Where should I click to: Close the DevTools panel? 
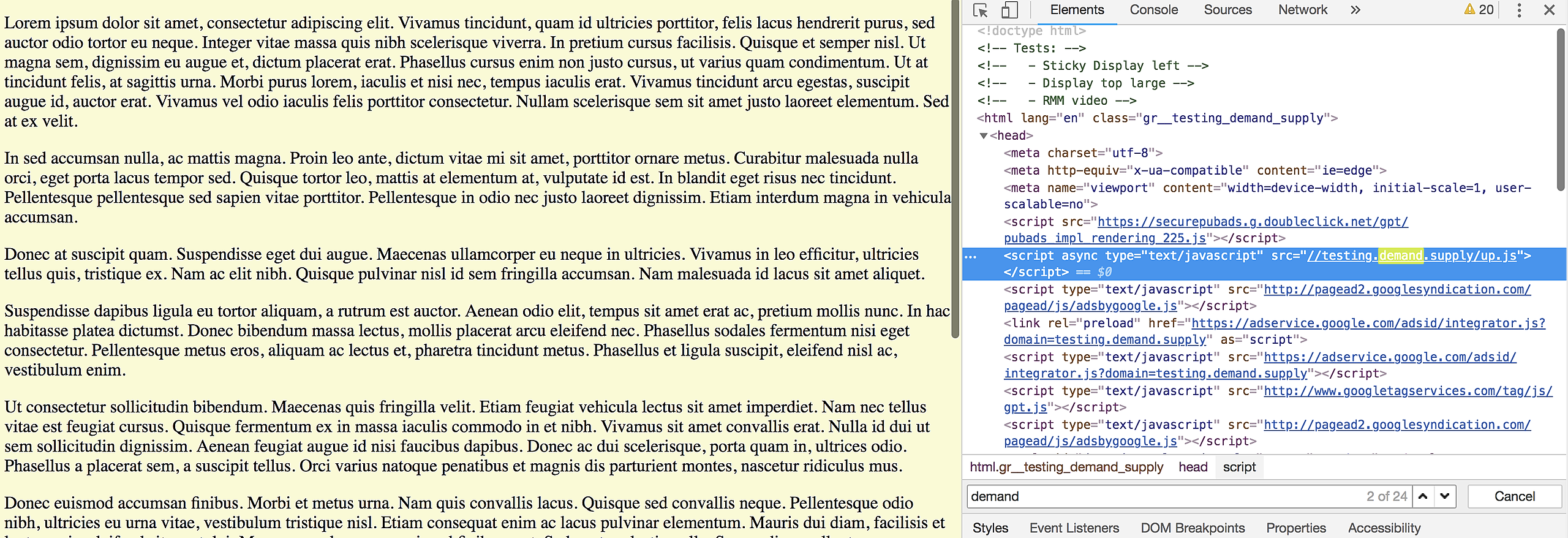[x=1550, y=10]
